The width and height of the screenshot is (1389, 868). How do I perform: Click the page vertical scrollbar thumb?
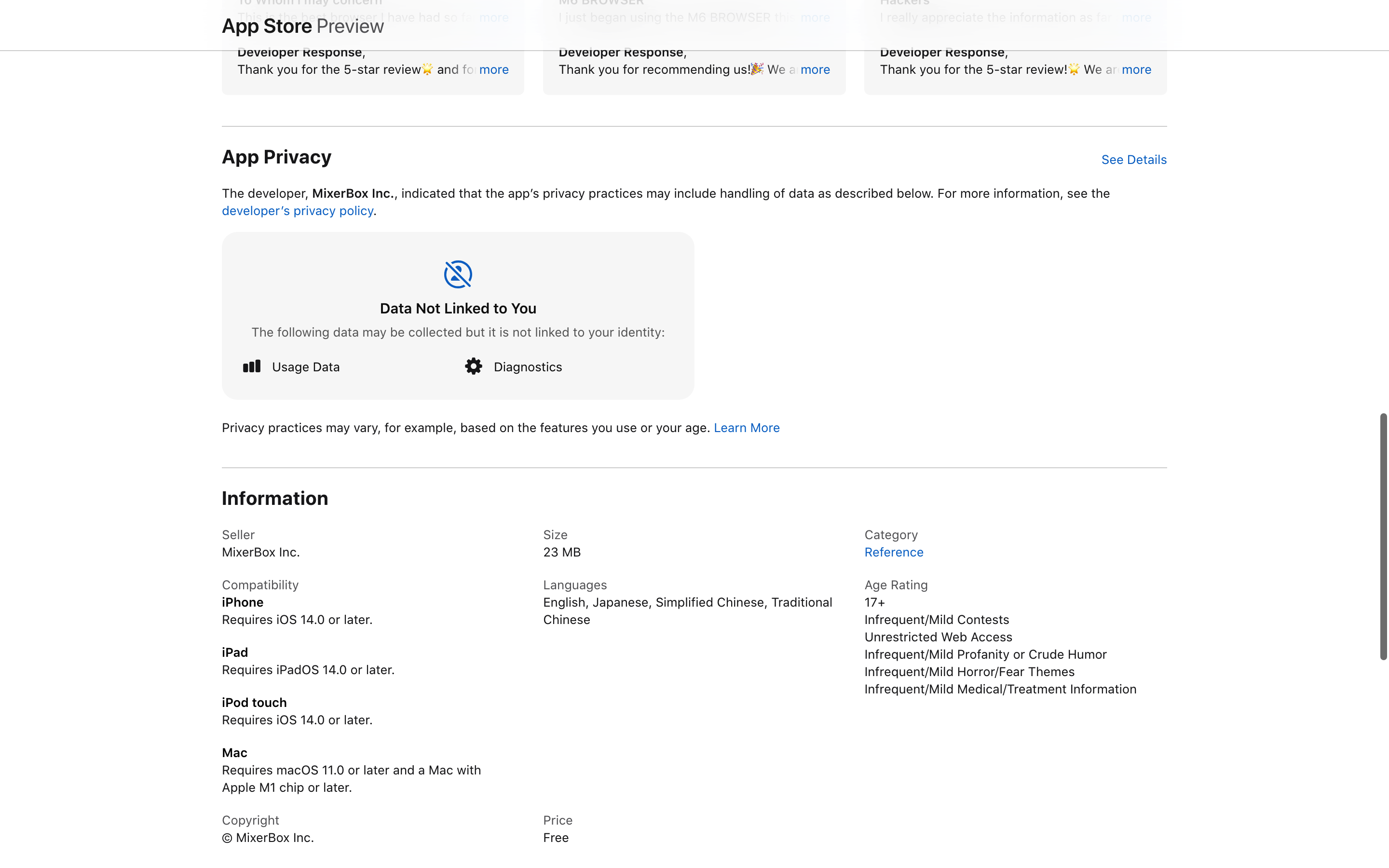pos(1383,536)
